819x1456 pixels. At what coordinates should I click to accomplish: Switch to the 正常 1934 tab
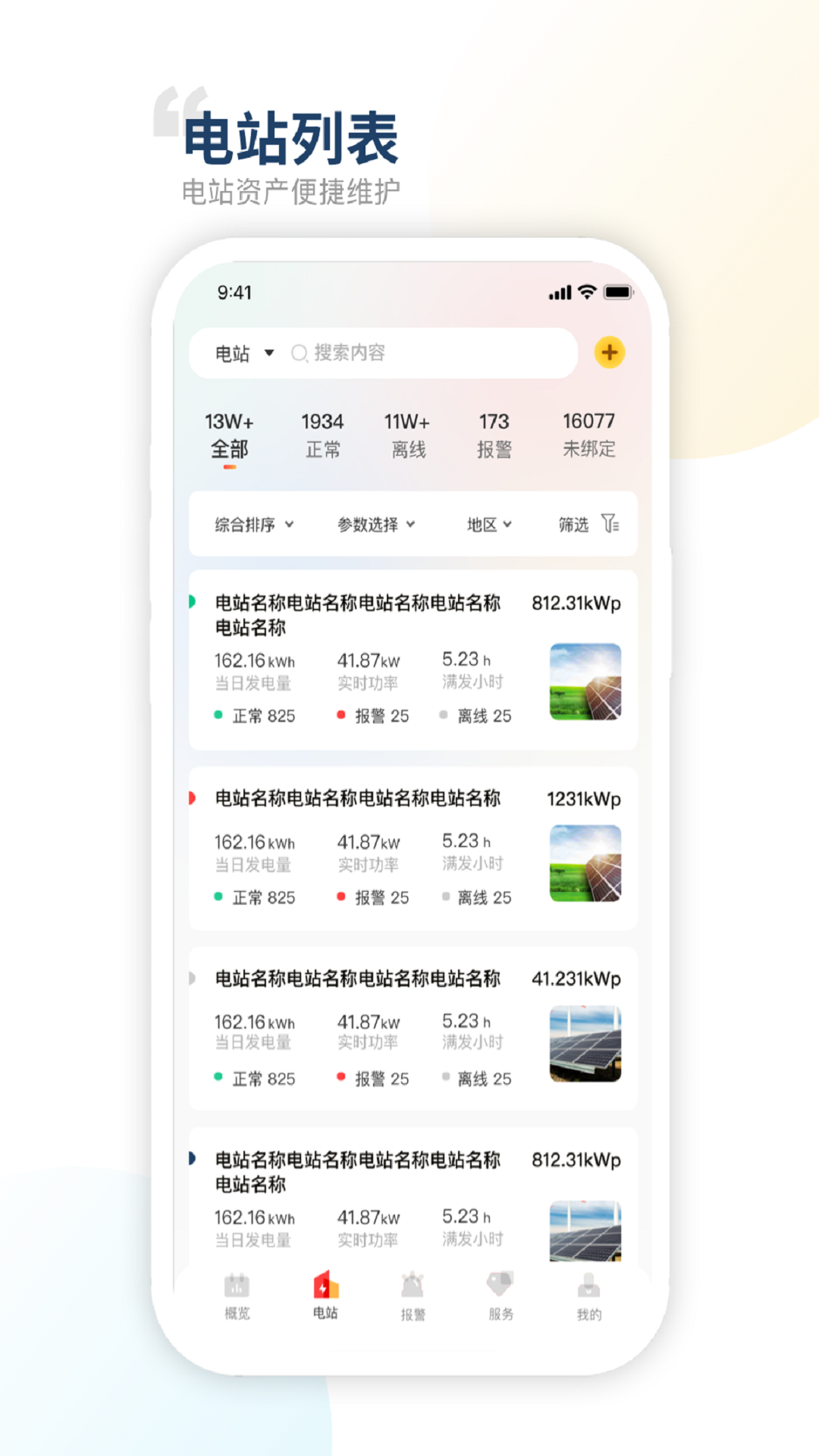322,435
